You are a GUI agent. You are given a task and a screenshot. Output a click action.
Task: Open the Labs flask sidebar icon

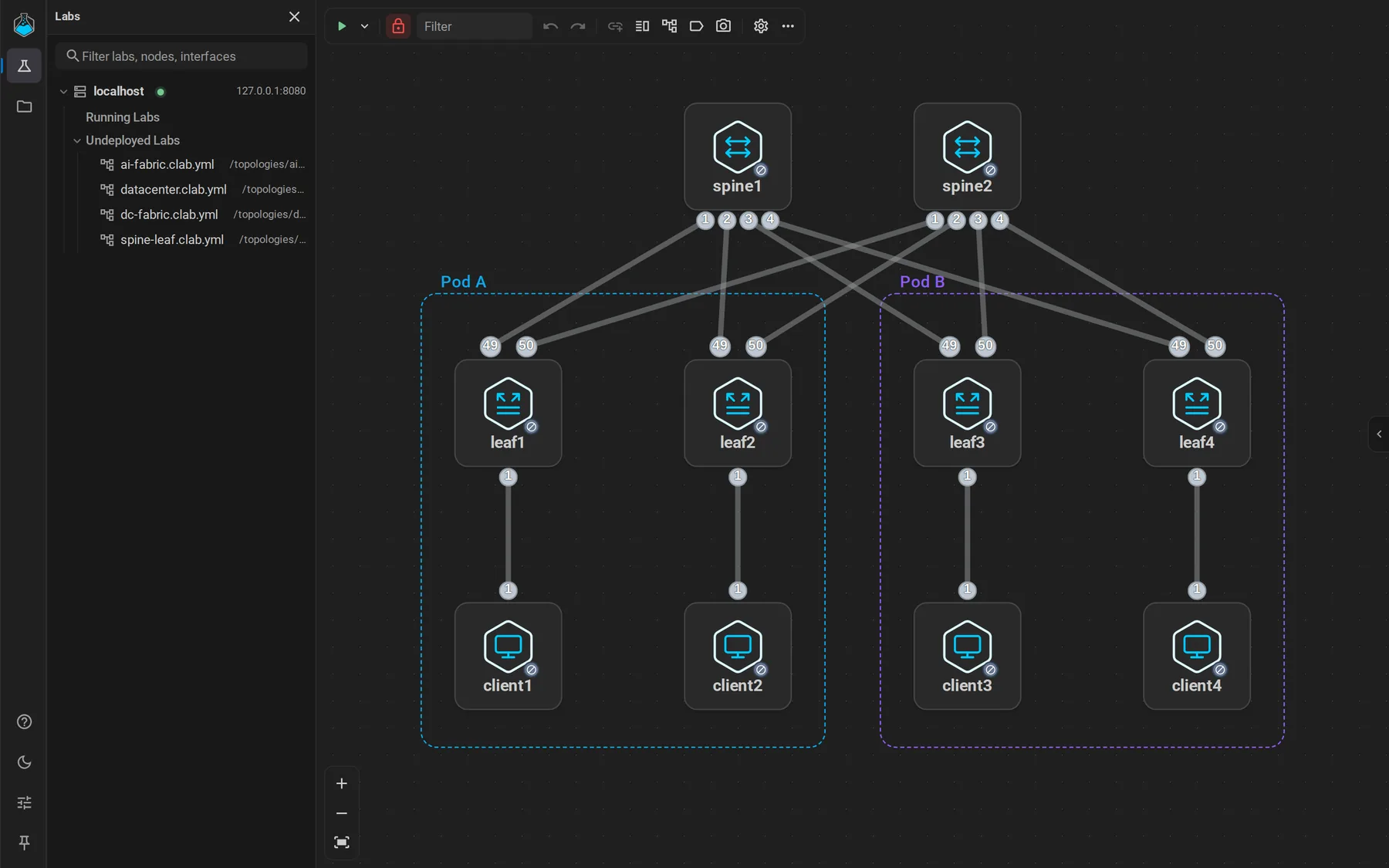[24, 66]
